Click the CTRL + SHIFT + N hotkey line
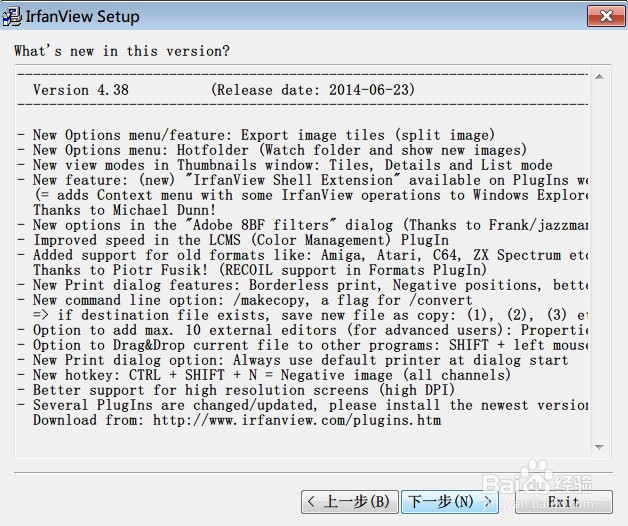628x526 pixels. (x=264, y=375)
